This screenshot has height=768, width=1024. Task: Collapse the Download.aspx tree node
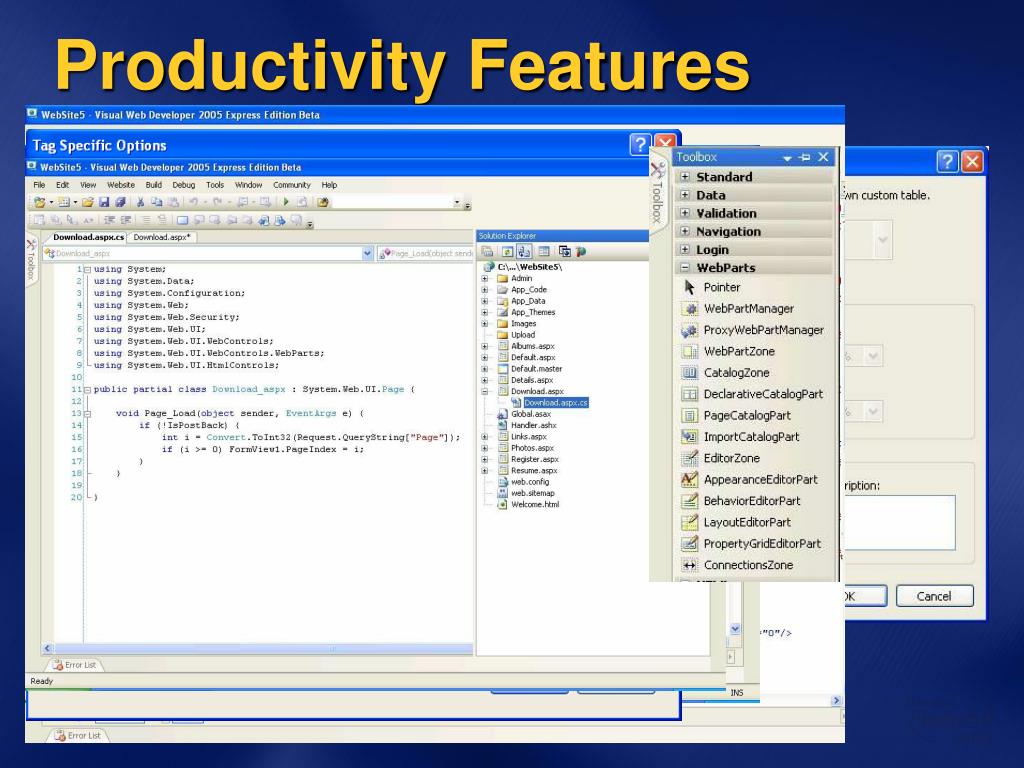pyautogui.click(x=485, y=391)
